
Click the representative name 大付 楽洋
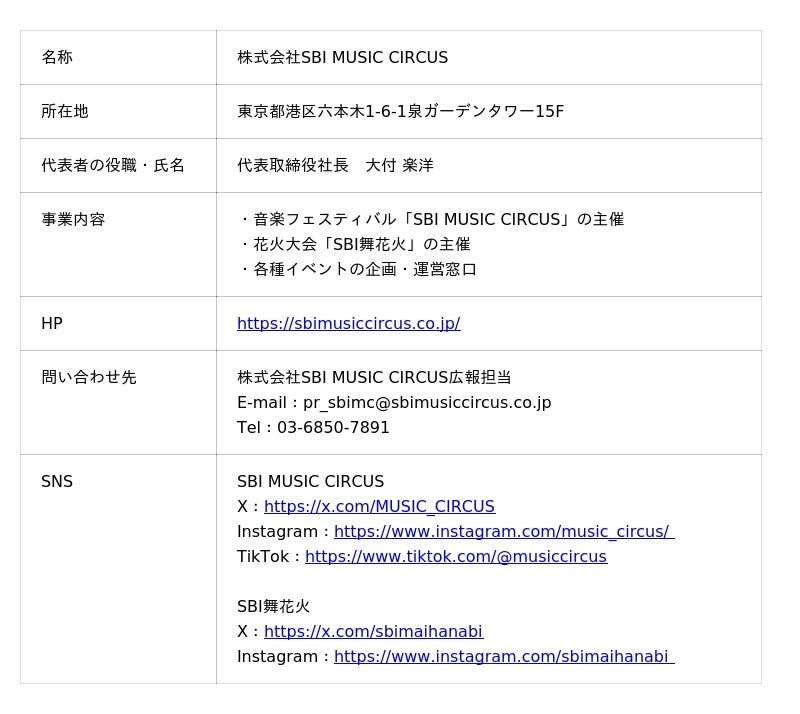pos(399,166)
